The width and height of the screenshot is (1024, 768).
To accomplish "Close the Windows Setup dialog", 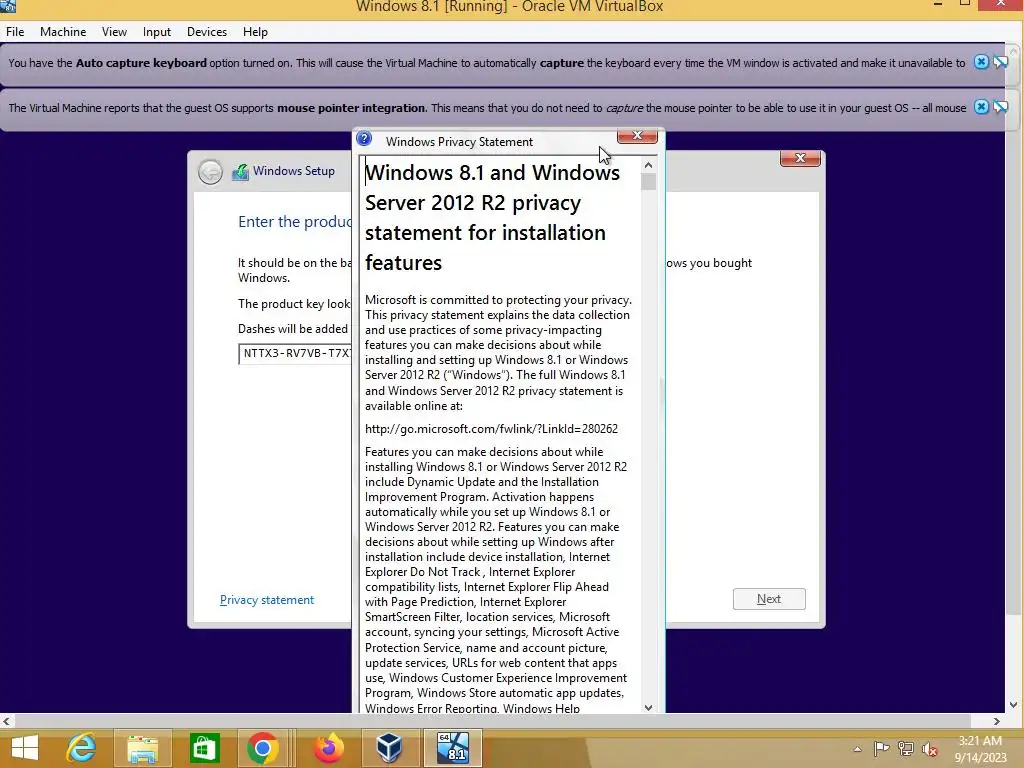I will click(x=800, y=158).
